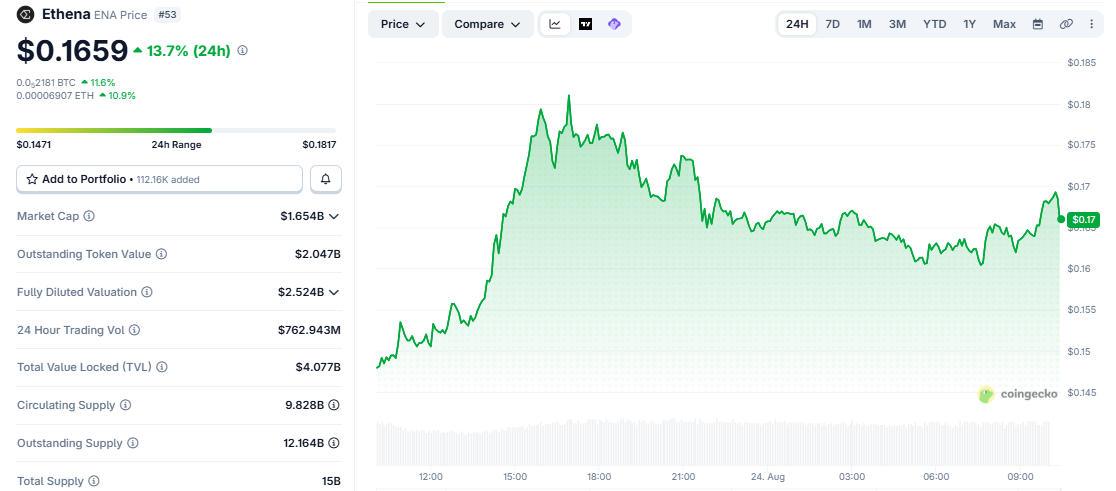Click the 0.00006907 ETH value
The width and height of the screenshot is (1116, 491).
(56, 95)
